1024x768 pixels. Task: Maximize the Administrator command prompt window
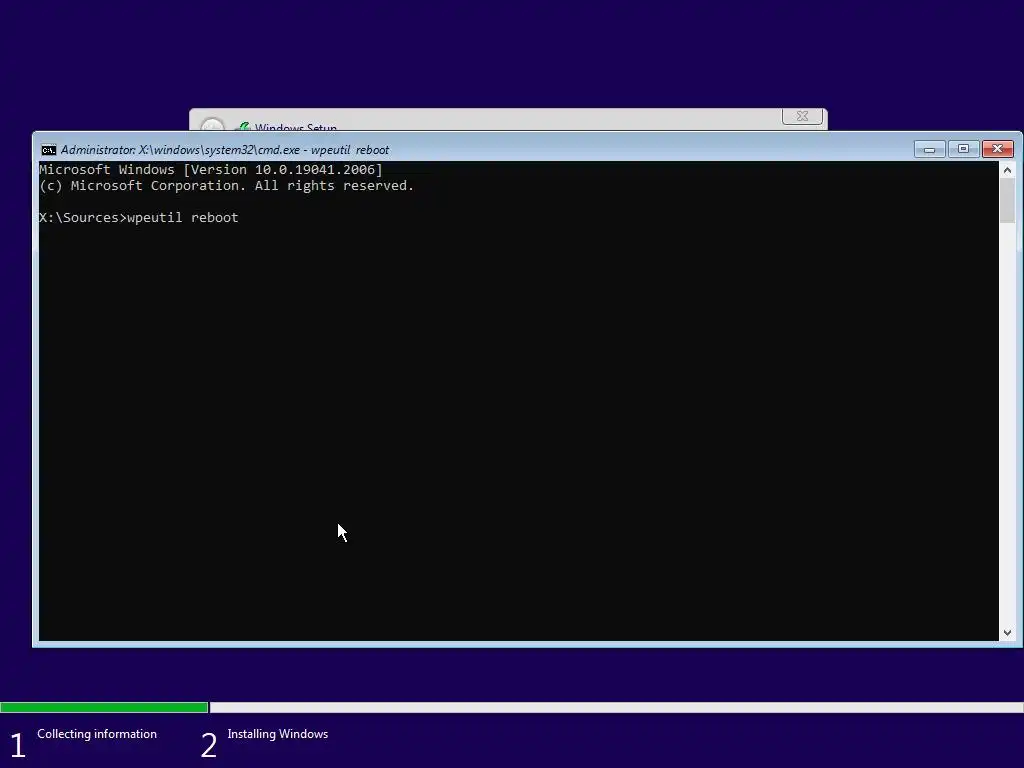(963, 150)
